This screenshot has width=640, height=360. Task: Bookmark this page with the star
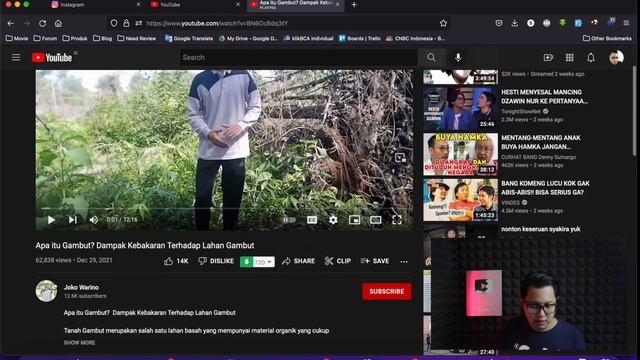(443, 24)
